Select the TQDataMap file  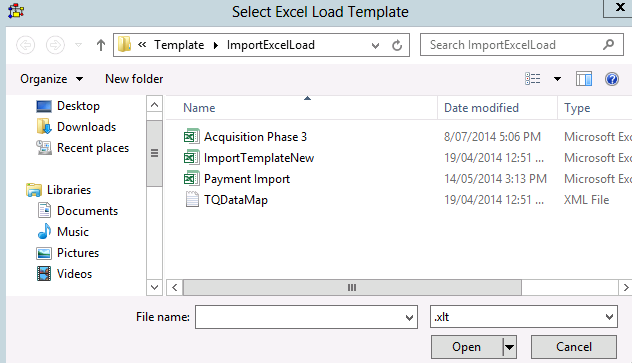pyautogui.click(x=236, y=200)
